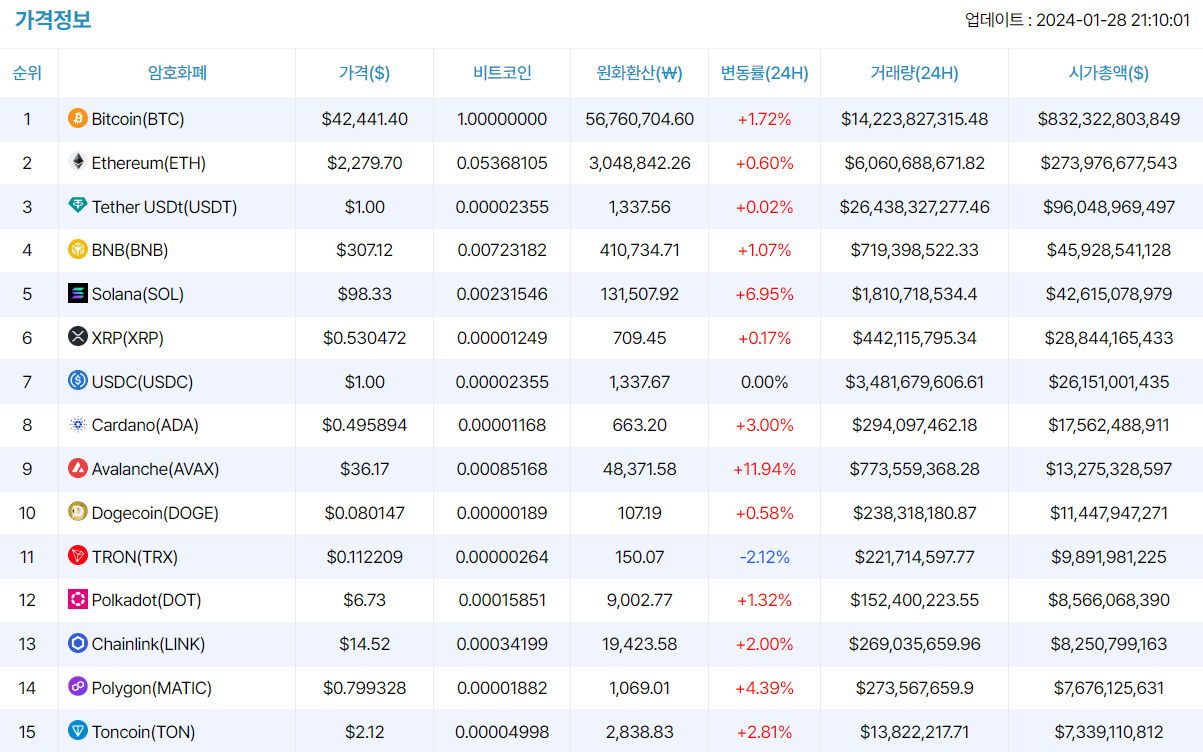This screenshot has width=1203, height=752.
Task: Open the Ethereum(ETH) coin link
Action: click(149, 163)
